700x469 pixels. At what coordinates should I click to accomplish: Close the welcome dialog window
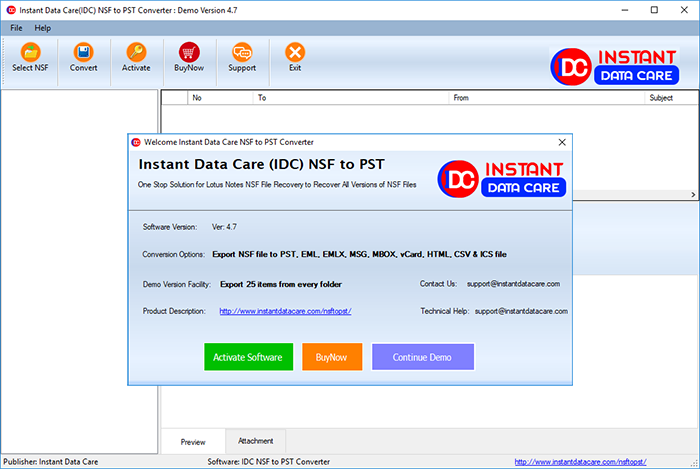(561, 142)
